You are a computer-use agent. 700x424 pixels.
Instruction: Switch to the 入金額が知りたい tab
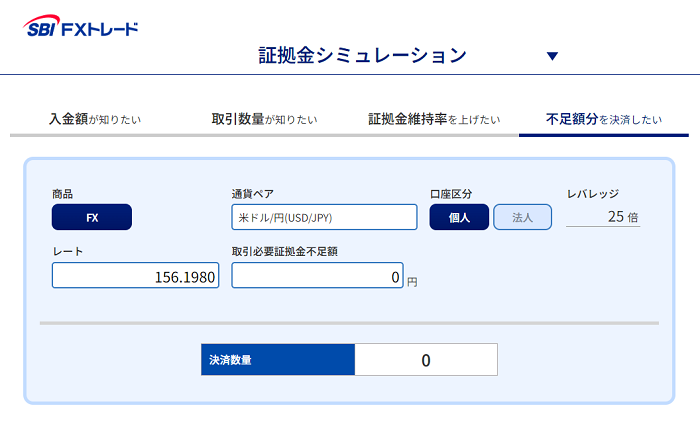pyautogui.click(x=95, y=119)
